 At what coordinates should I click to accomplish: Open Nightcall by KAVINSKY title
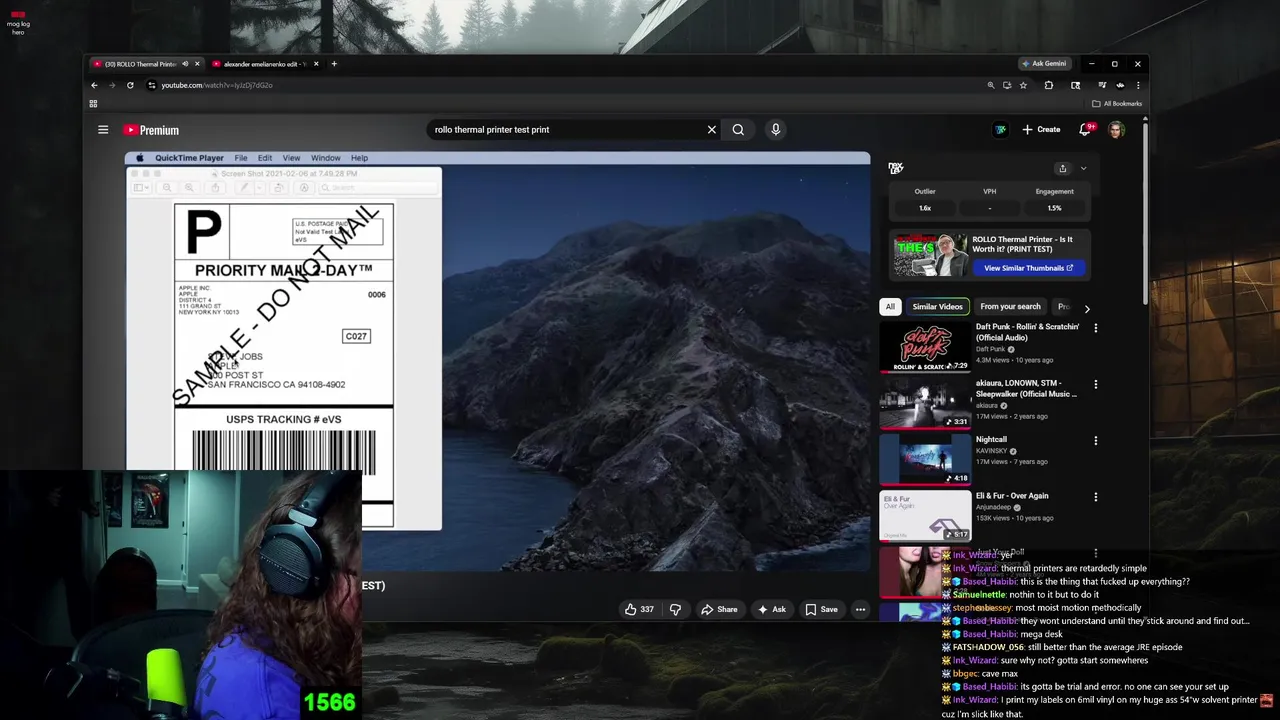[991, 439]
